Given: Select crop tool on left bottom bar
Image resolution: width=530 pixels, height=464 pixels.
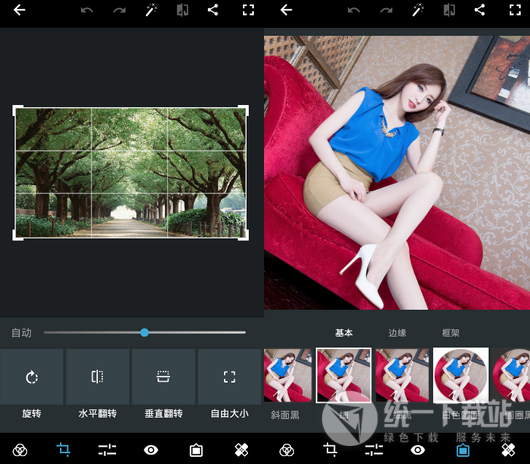Looking at the screenshot, I should (64, 450).
